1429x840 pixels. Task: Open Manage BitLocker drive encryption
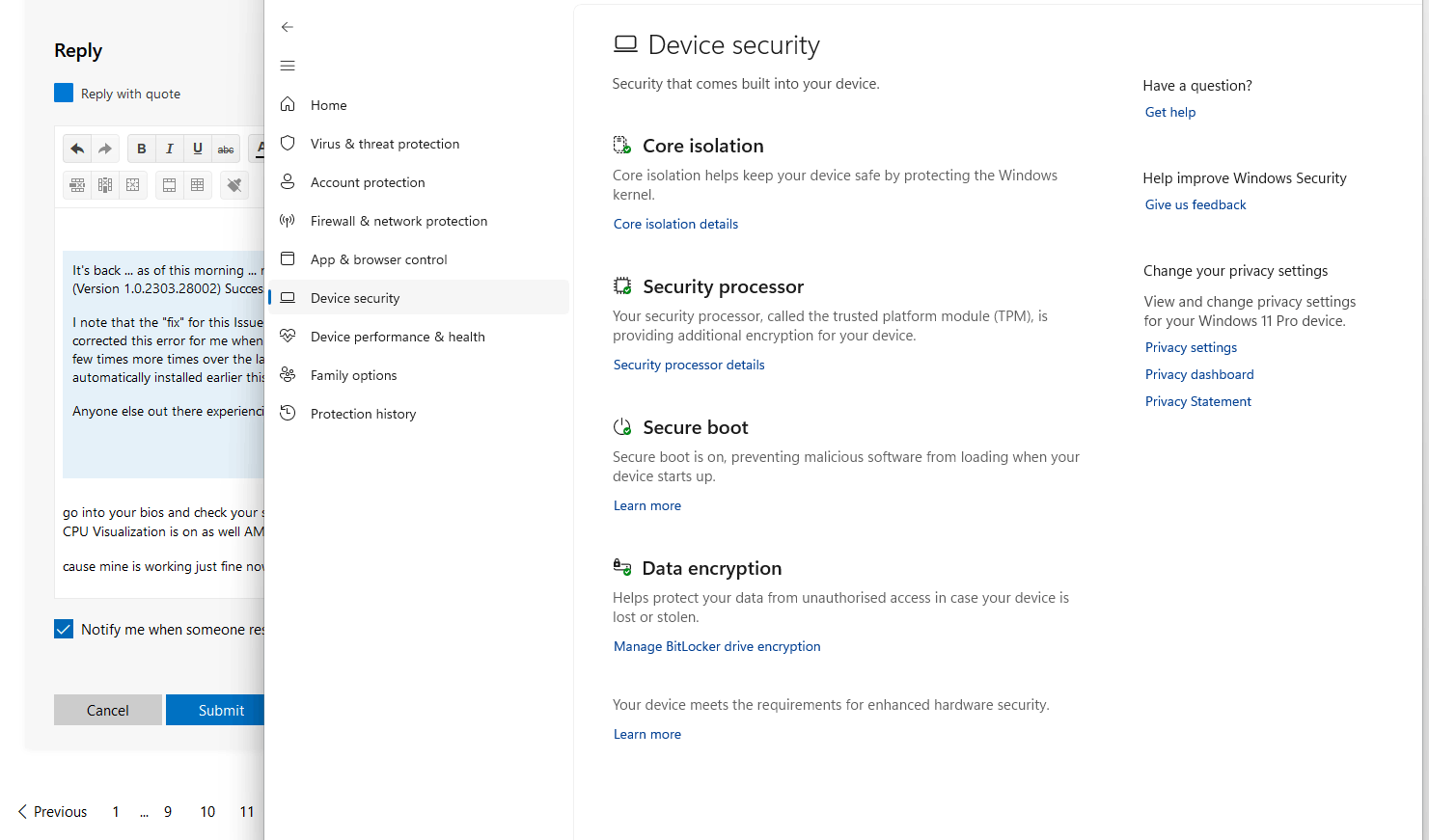click(x=717, y=646)
